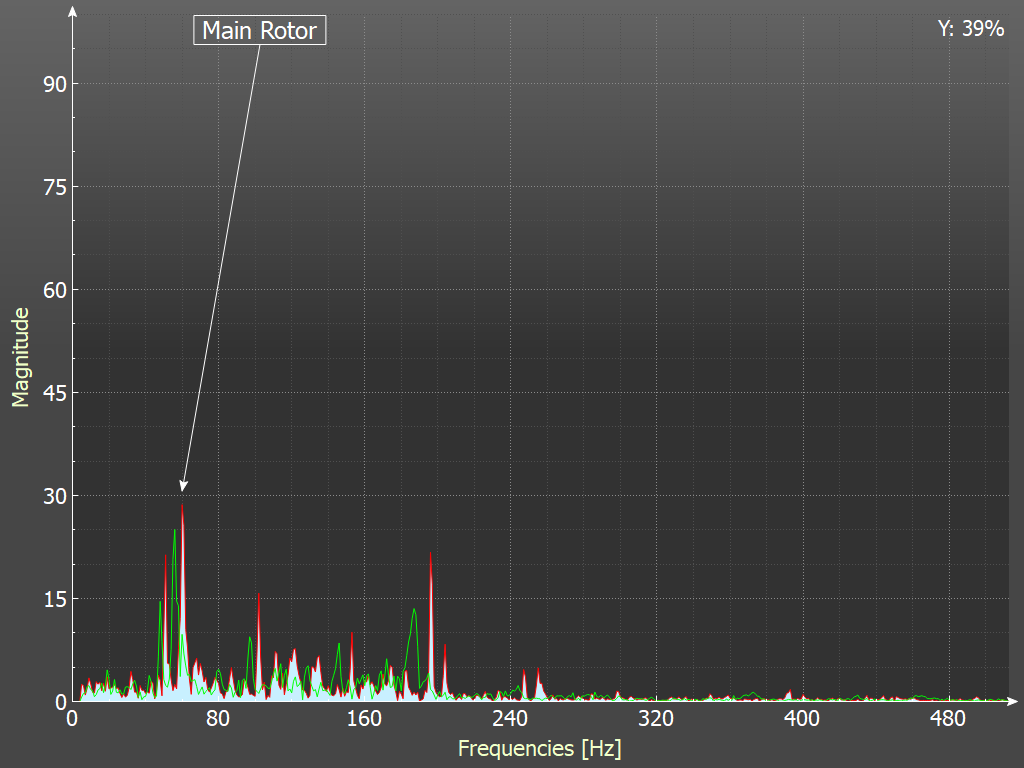Select the 60 tick label on magnitude axis
1024x768 pixels.
(54, 290)
